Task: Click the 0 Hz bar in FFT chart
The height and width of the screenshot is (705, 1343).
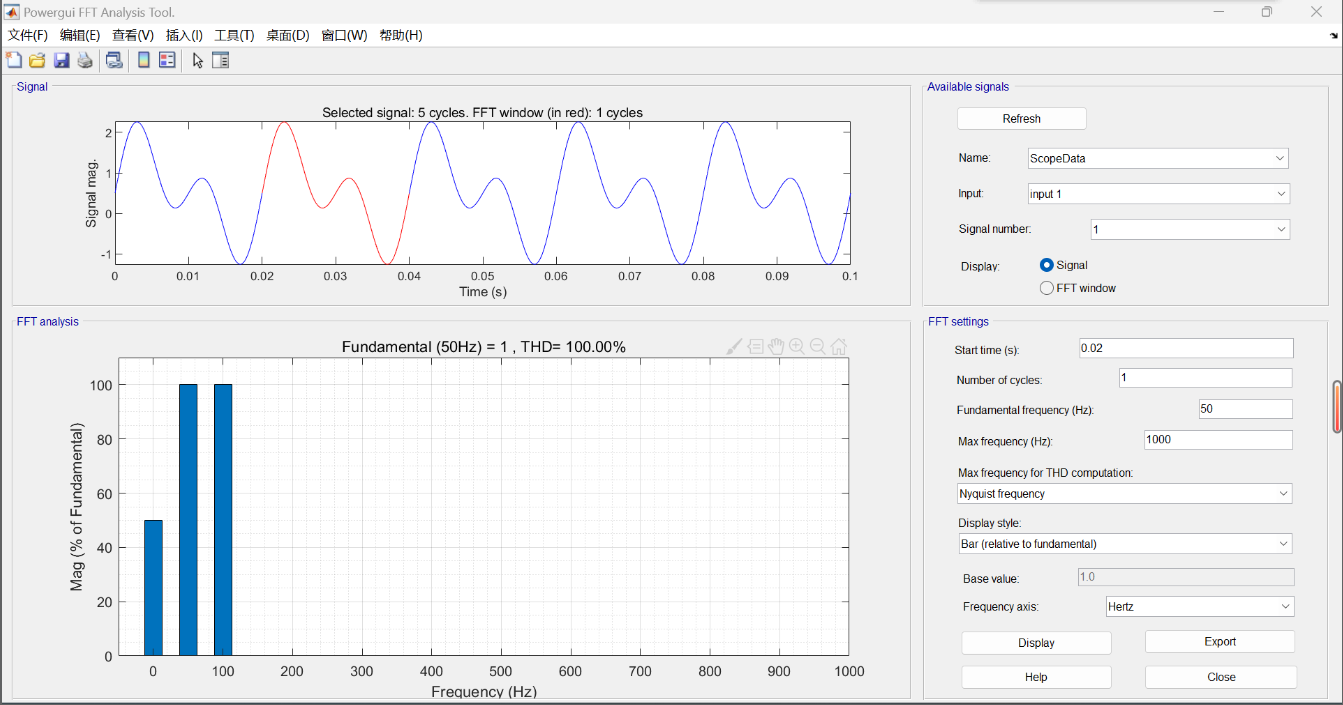Action: click(x=153, y=588)
